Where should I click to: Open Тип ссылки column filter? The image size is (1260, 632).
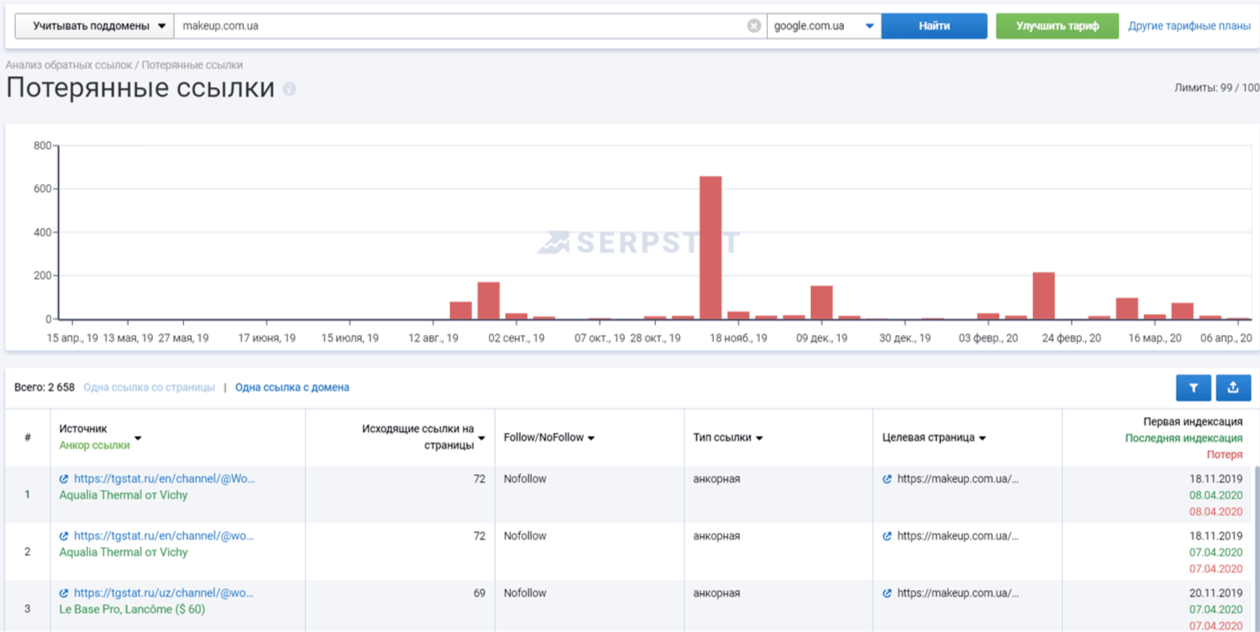[x=759, y=438]
